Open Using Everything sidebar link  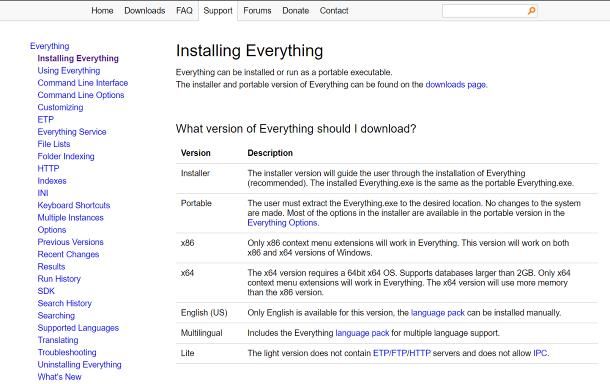point(69,71)
